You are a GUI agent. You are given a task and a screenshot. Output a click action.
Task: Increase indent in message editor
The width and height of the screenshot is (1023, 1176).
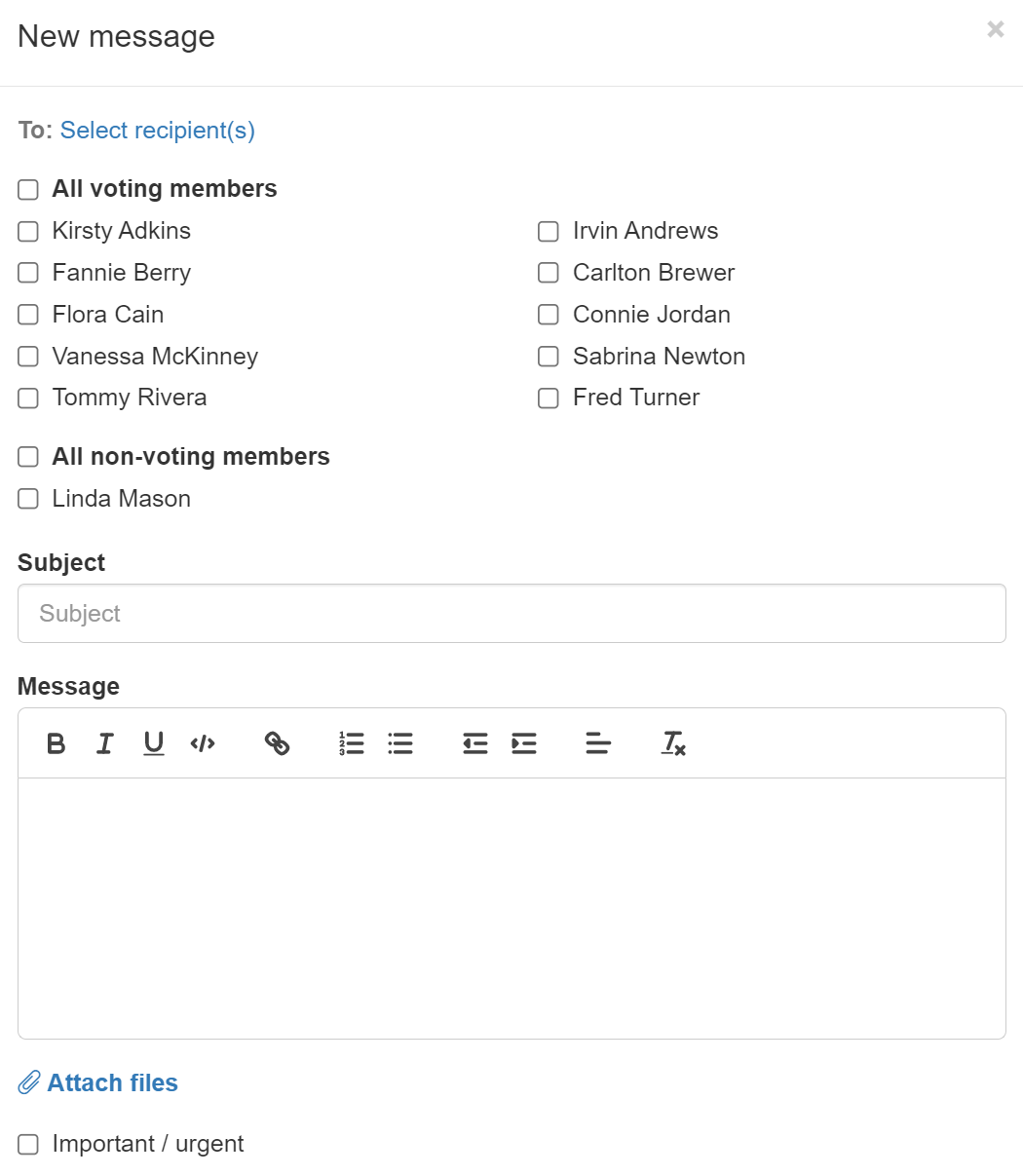click(524, 743)
